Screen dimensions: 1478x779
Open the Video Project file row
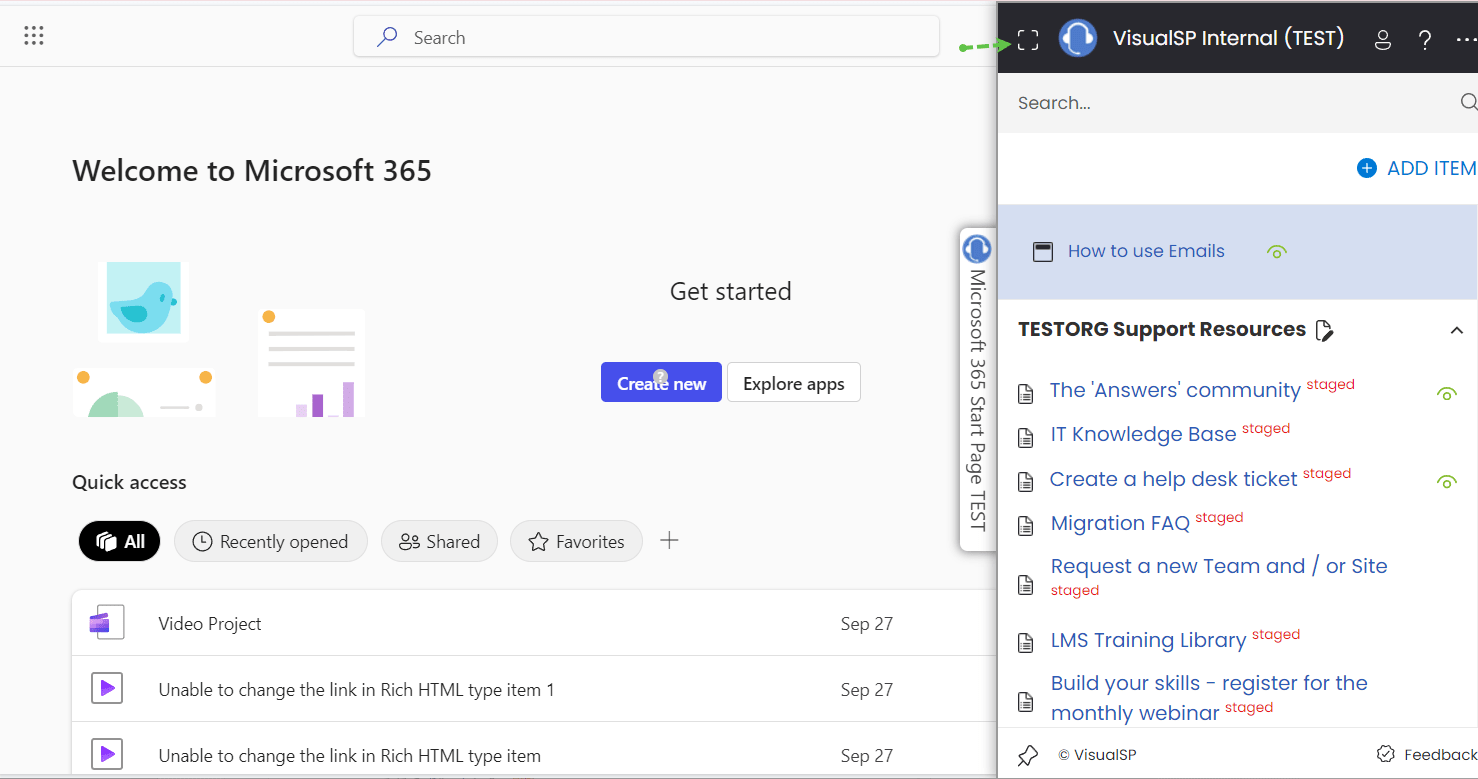[x=534, y=623]
